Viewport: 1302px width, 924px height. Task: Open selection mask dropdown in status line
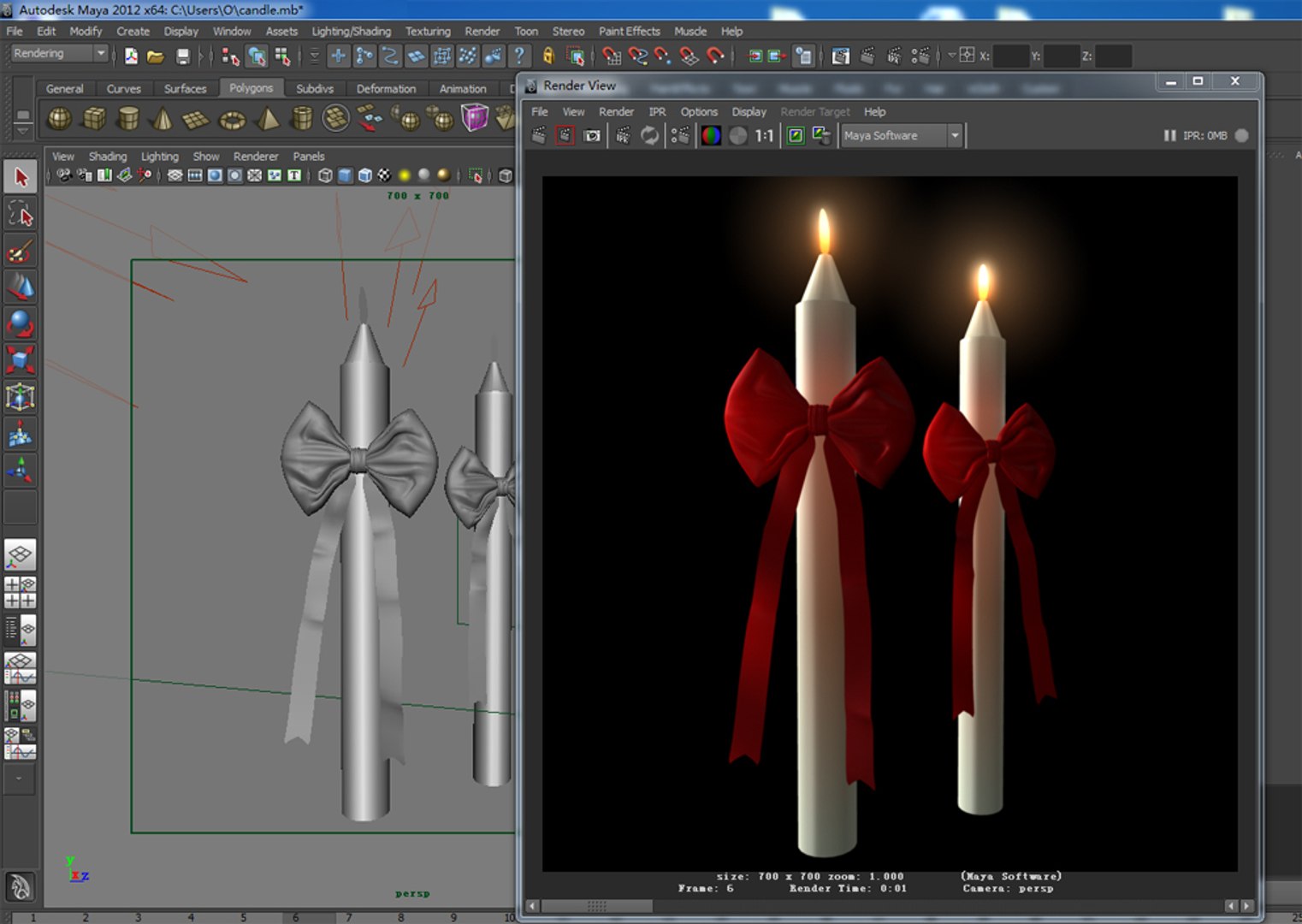pos(313,56)
